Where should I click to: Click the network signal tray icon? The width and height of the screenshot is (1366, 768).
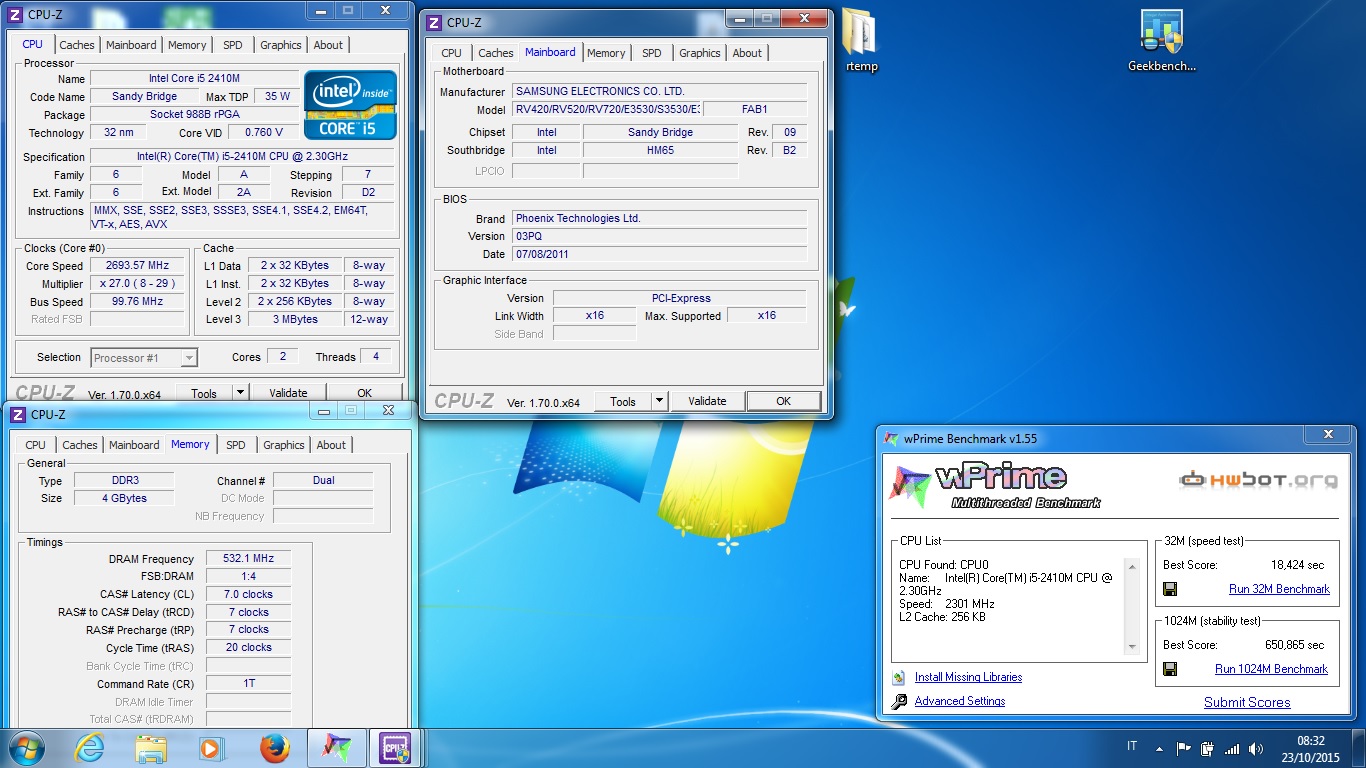pos(1232,748)
